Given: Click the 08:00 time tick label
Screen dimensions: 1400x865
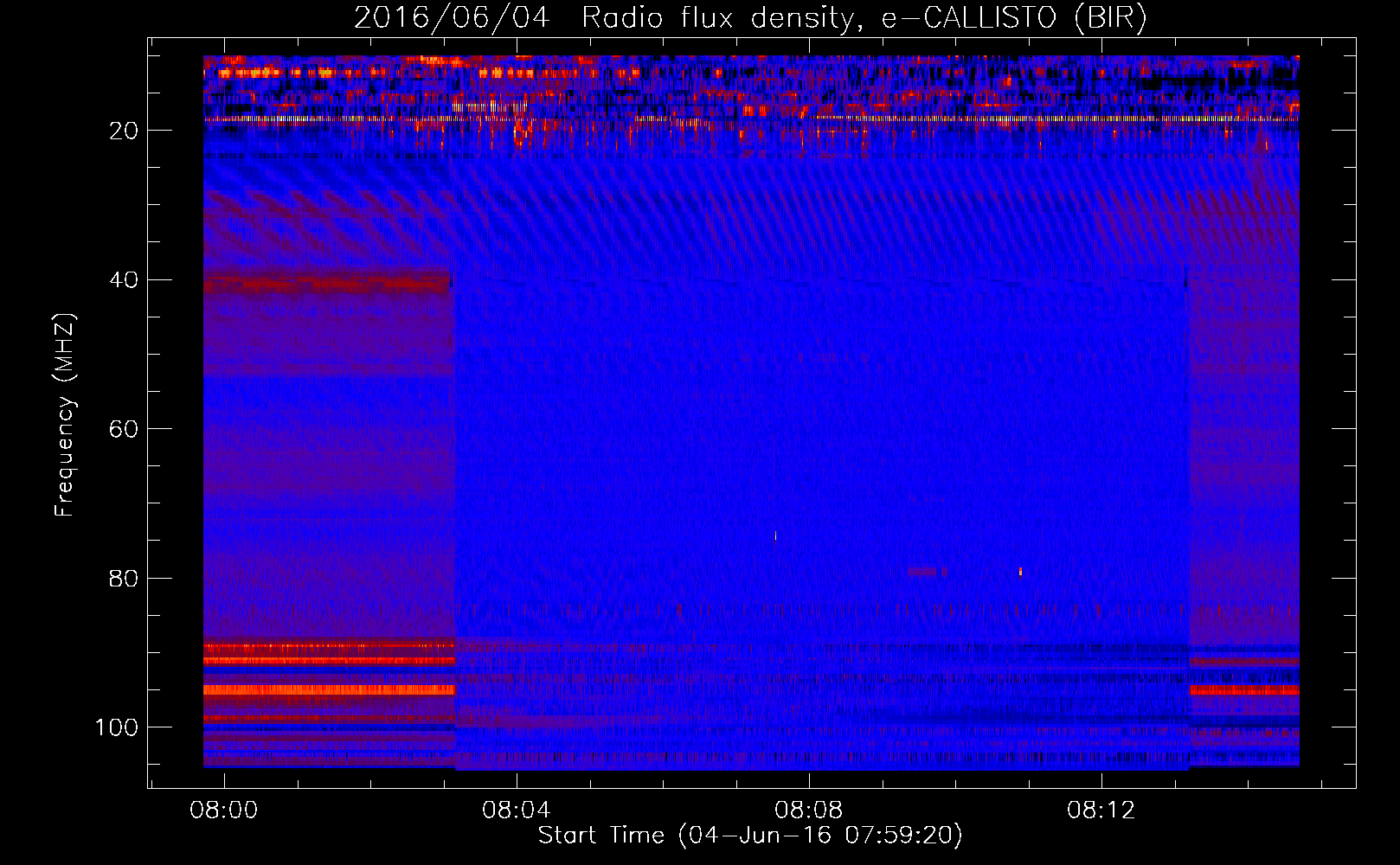Looking at the screenshot, I should (x=224, y=811).
